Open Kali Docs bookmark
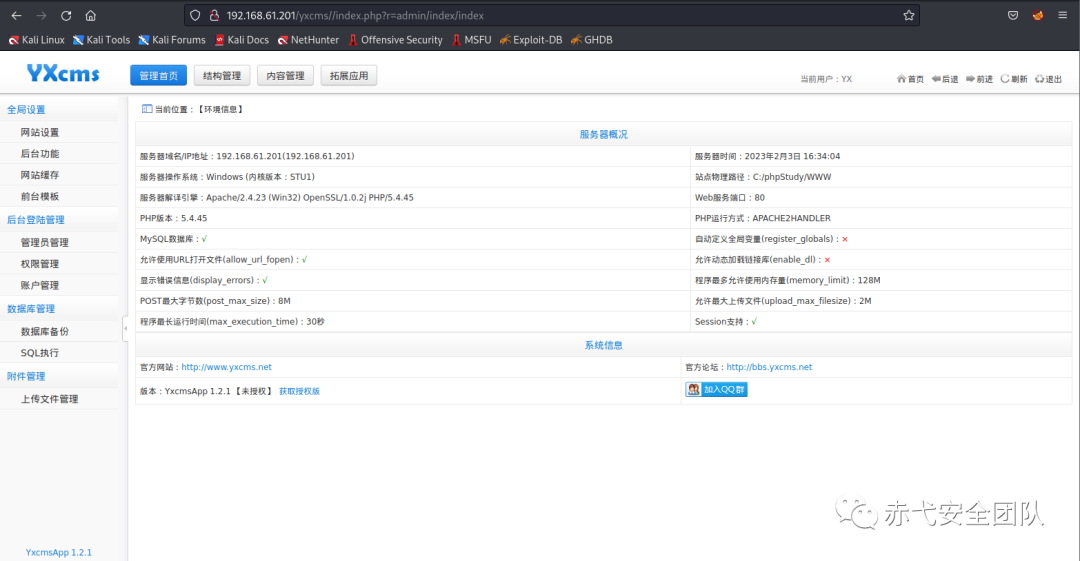Image resolution: width=1080 pixels, height=561 pixels. pos(242,40)
